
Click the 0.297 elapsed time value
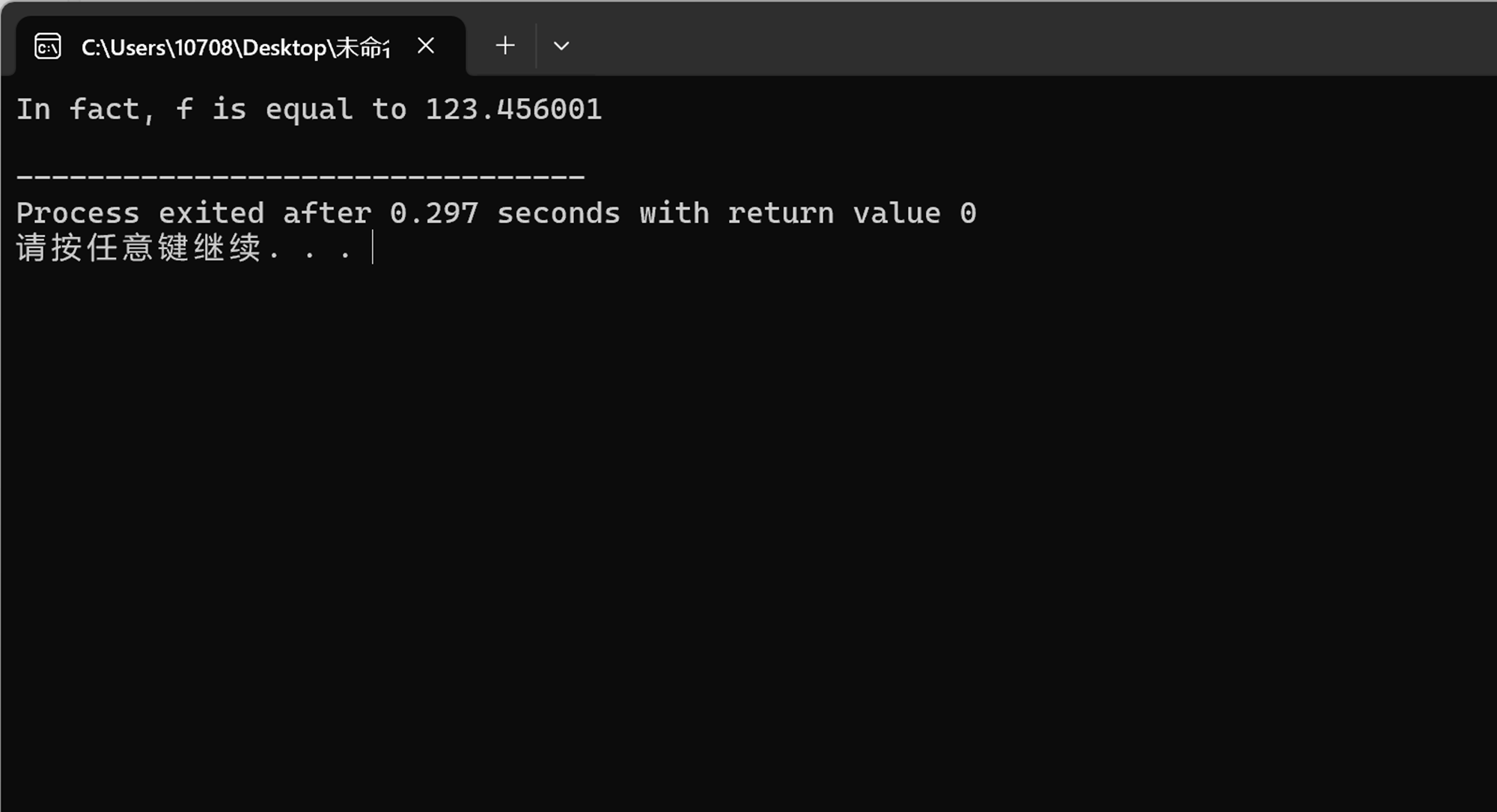tap(433, 213)
